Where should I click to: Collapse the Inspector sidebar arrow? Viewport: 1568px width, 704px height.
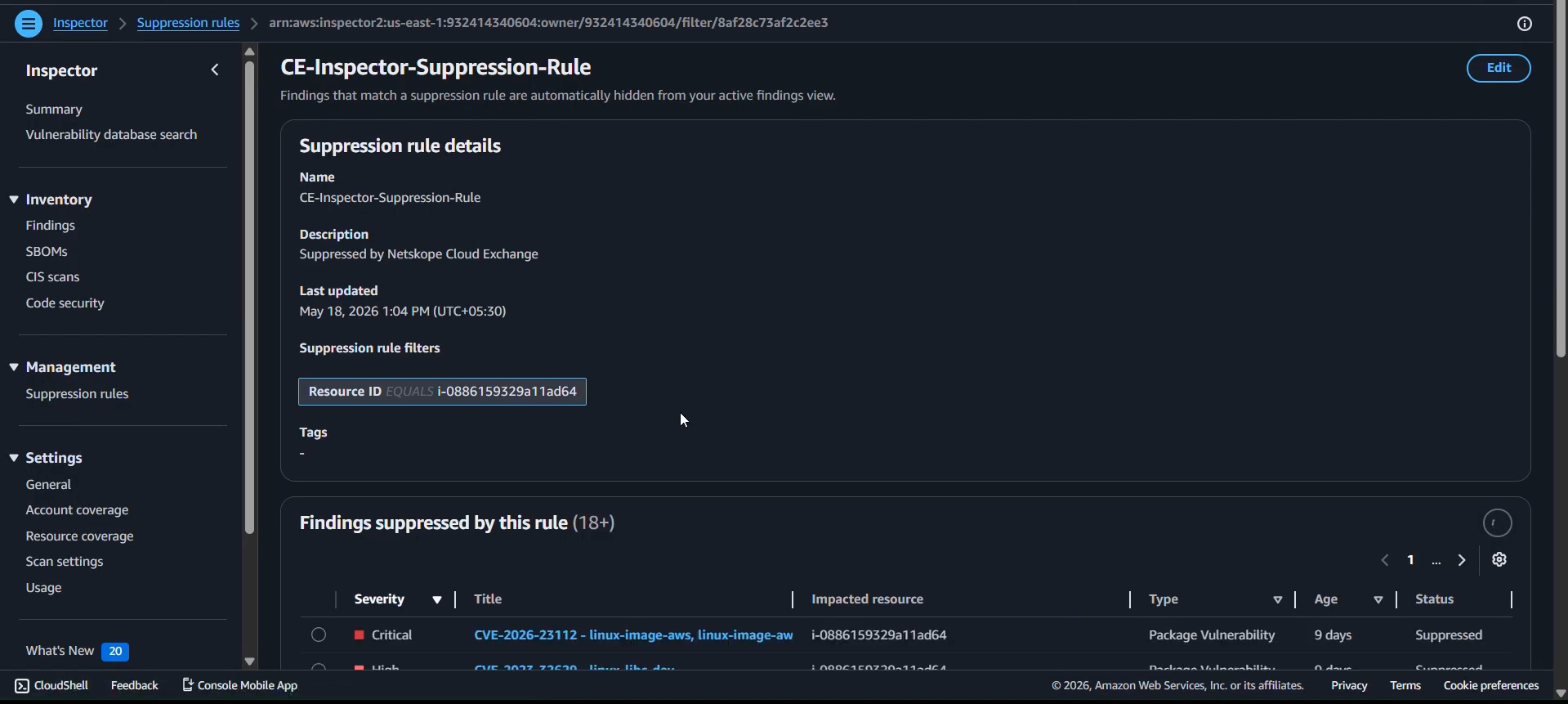coord(215,70)
